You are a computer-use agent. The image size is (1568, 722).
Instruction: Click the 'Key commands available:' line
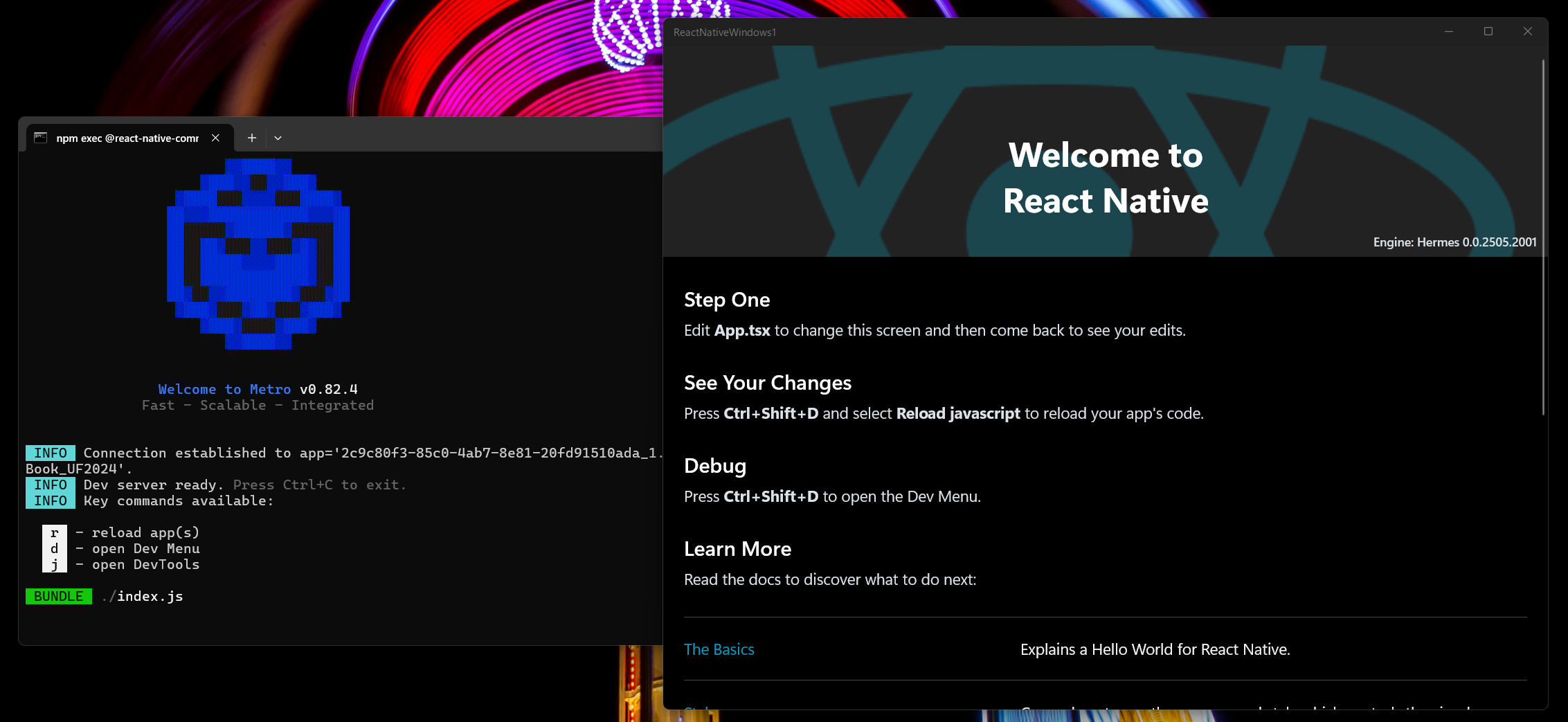point(179,501)
